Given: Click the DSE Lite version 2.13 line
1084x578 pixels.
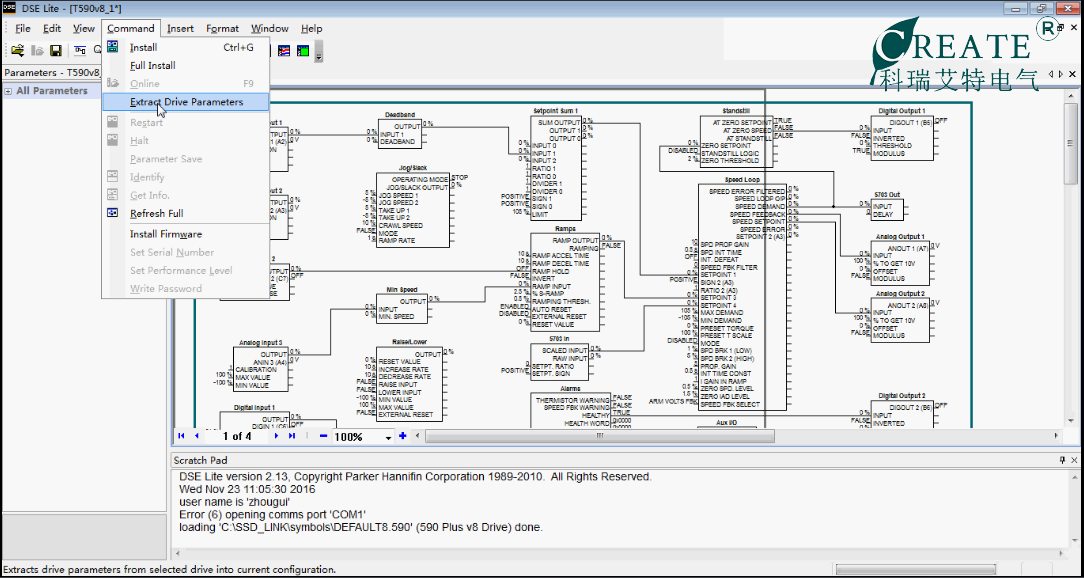Looking at the screenshot, I should (x=415, y=477).
